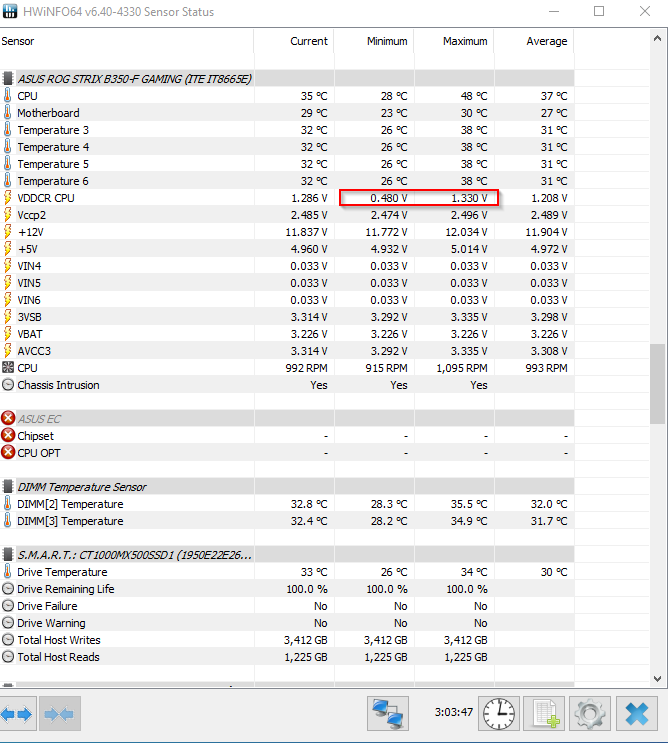The width and height of the screenshot is (668, 743).
Task: Click the VDDCR CPU minimum value 0.480 V
Action: 389,198
